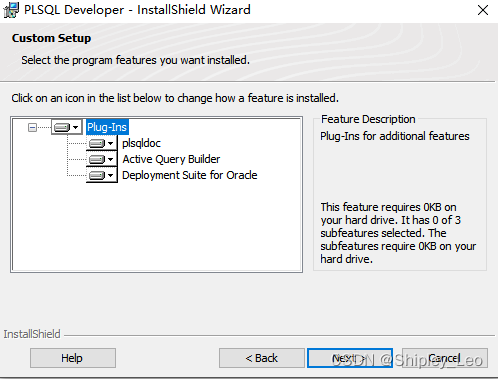Select the Active Query Builder feature label

(171, 159)
